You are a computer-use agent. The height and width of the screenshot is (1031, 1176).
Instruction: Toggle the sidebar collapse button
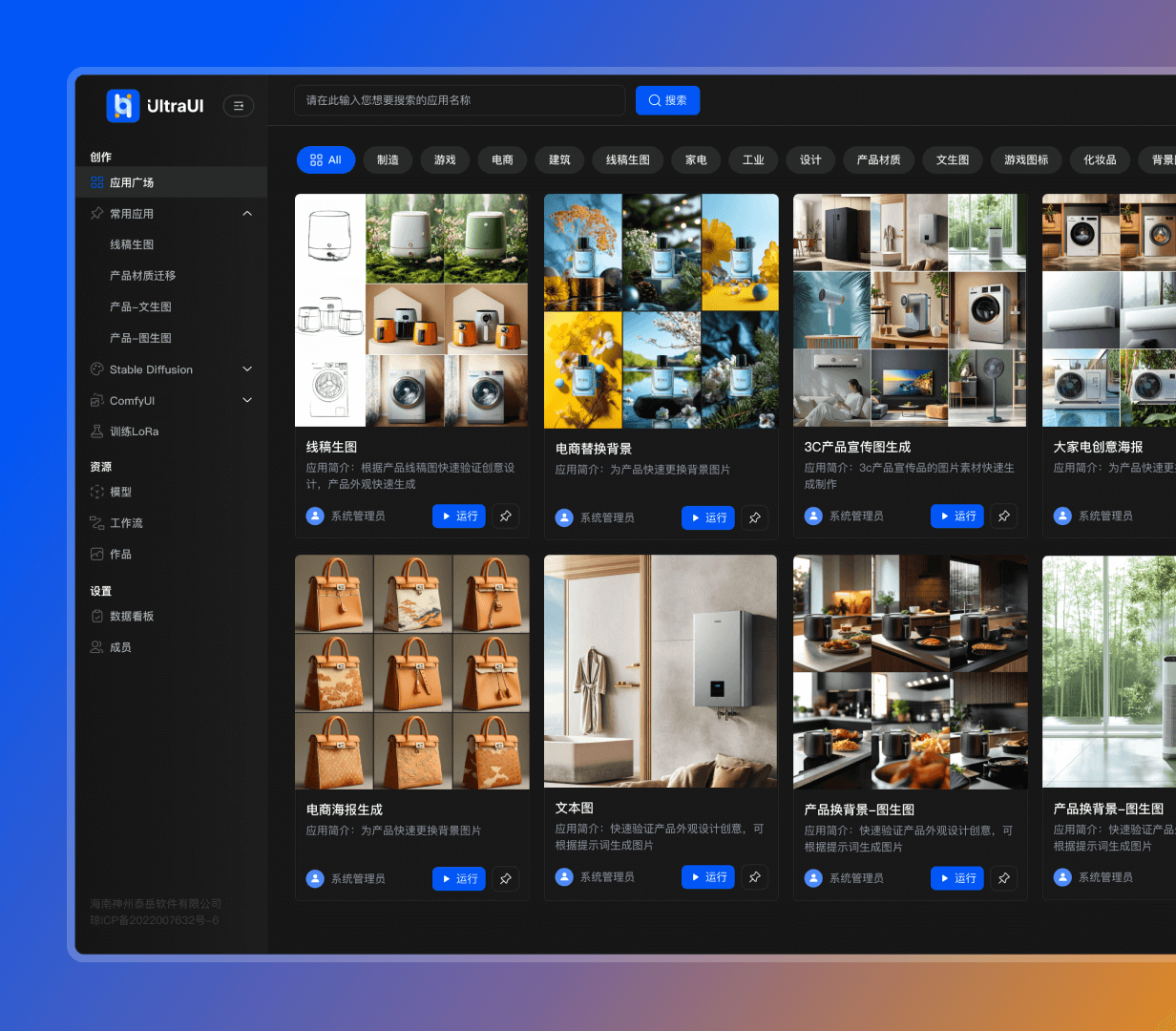coord(238,106)
